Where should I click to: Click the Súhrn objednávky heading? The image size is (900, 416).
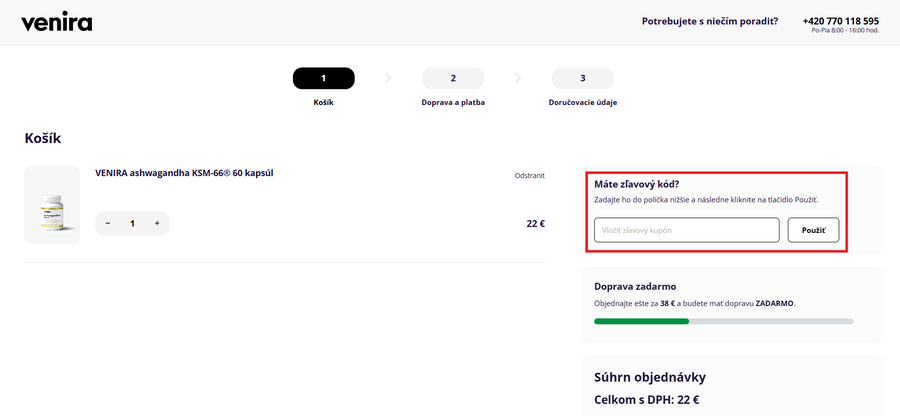coord(650,377)
